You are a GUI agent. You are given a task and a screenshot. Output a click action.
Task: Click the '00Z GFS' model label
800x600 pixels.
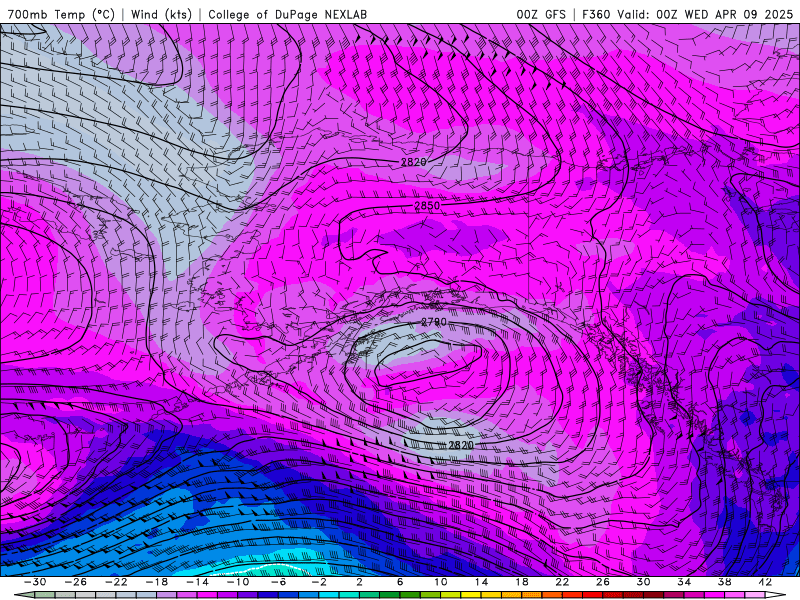pos(541,14)
